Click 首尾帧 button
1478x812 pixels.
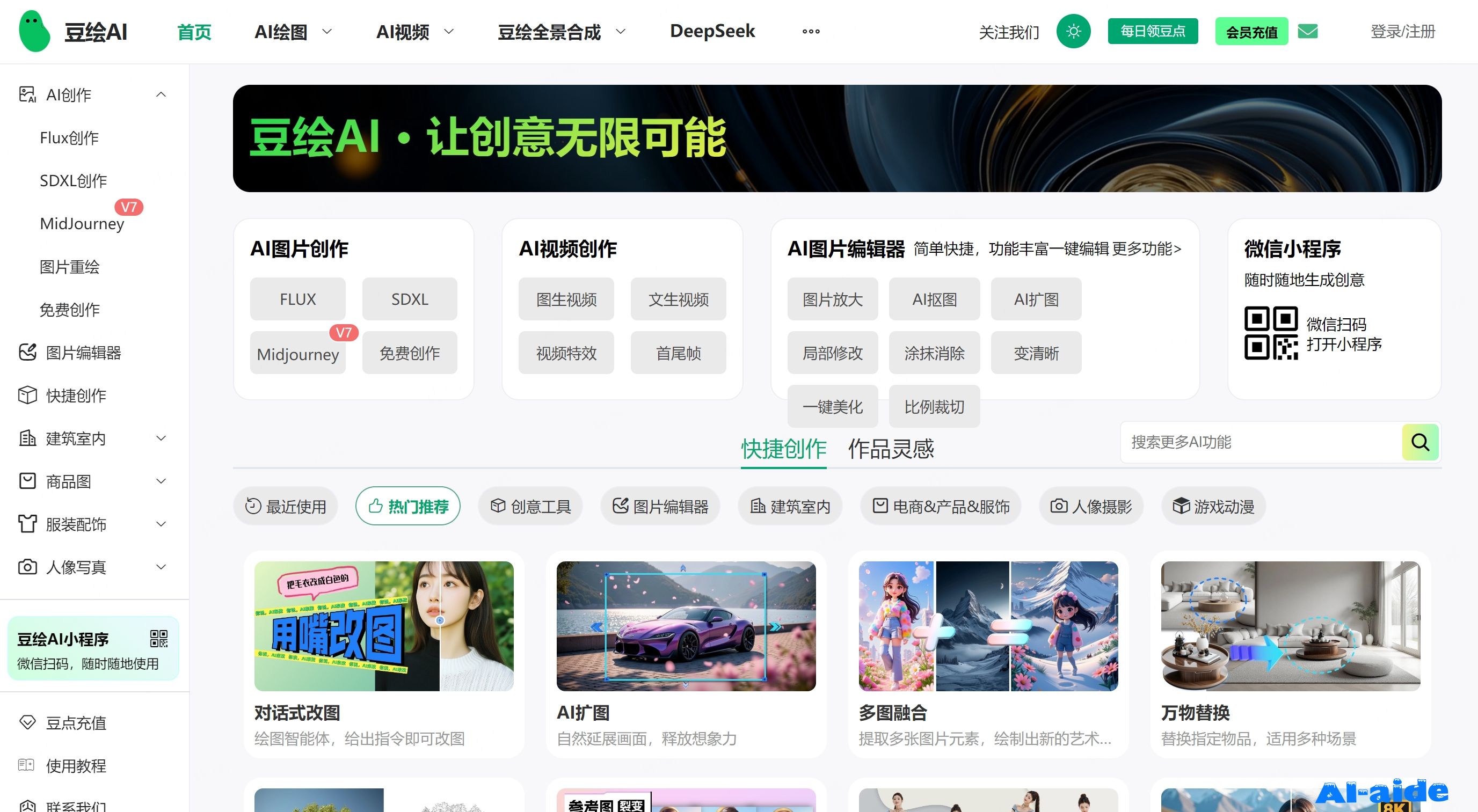point(678,353)
